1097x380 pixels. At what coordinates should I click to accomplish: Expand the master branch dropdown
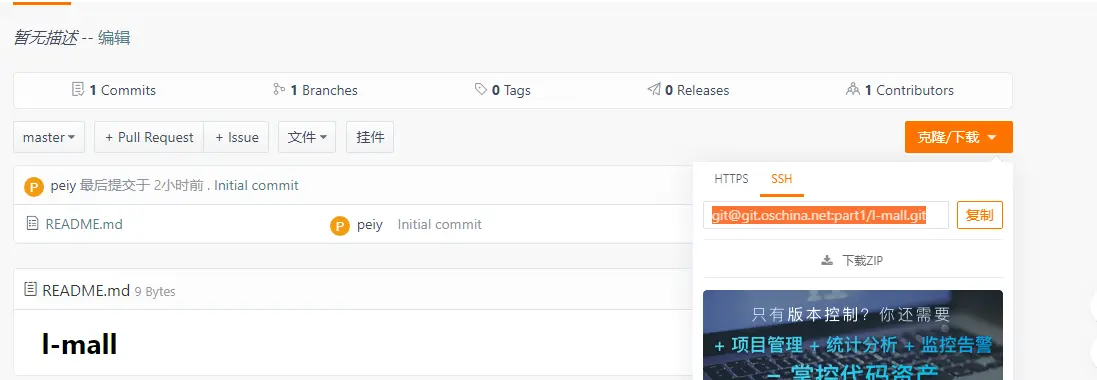(x=49, y=137)
